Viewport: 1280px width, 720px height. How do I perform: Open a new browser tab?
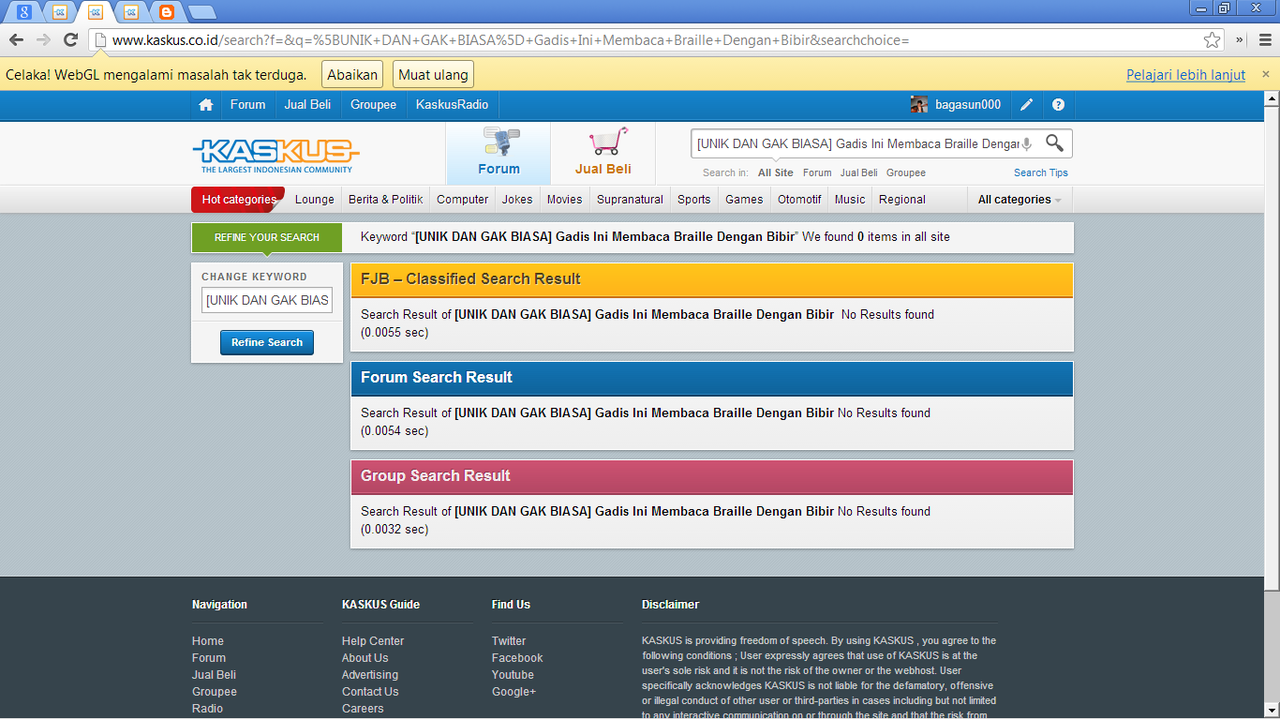click(x=202, y=12)
